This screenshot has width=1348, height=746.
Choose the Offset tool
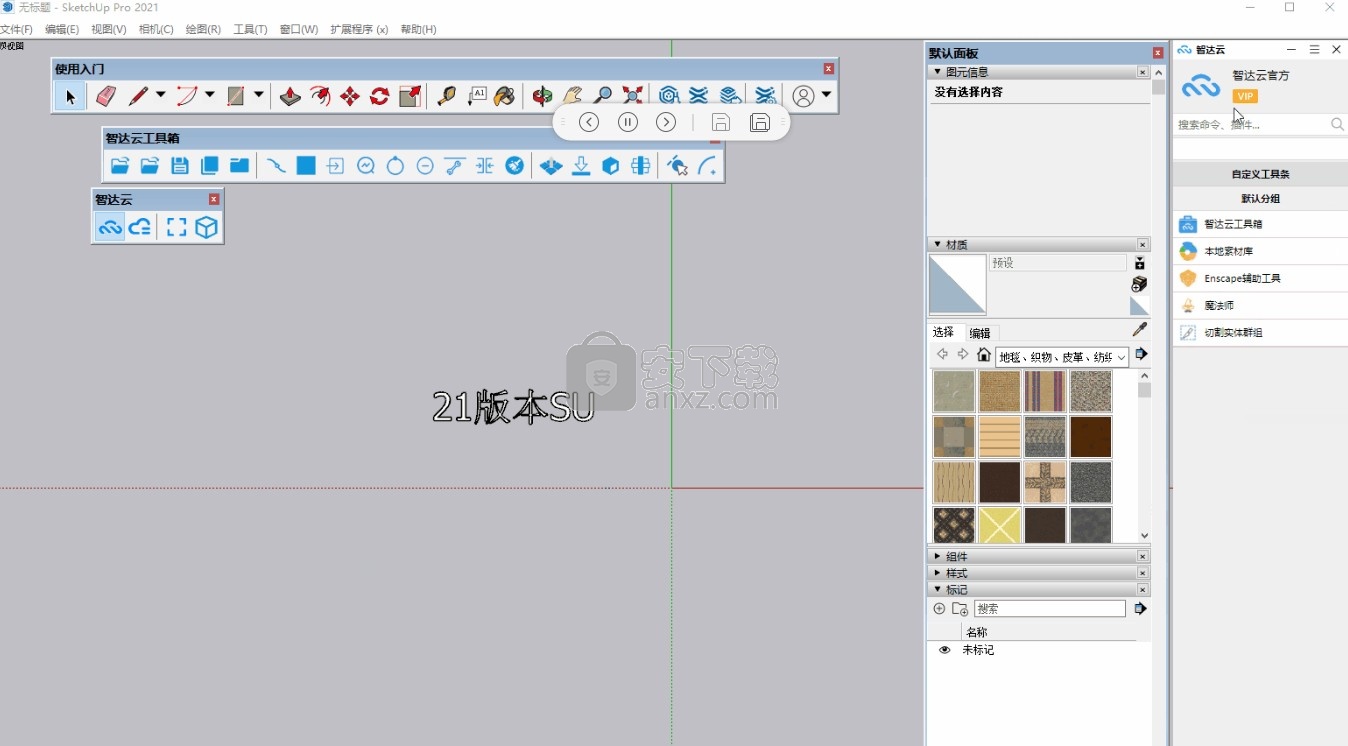coord(320,96)
